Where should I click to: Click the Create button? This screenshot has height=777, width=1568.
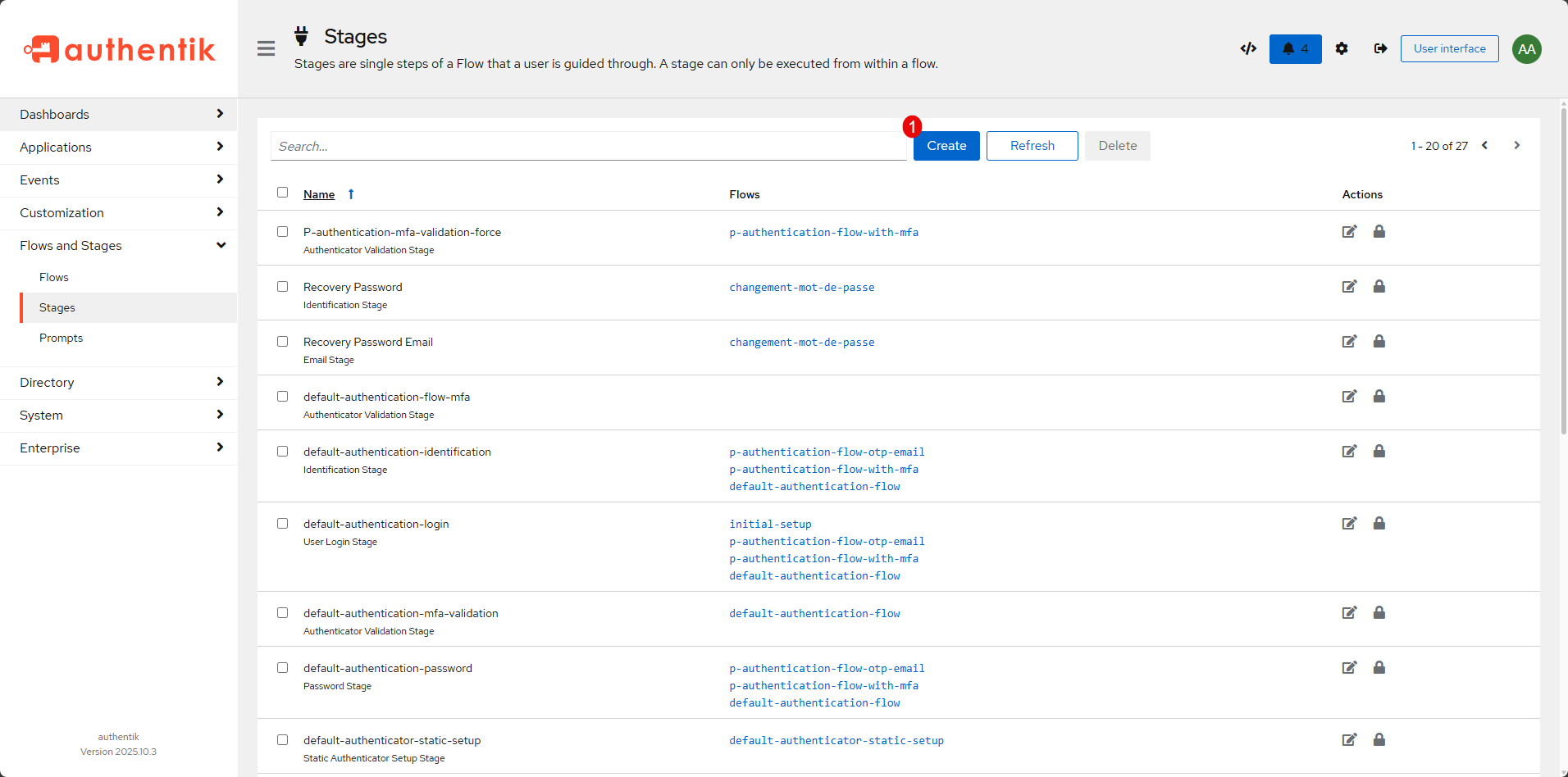[946, 146]
